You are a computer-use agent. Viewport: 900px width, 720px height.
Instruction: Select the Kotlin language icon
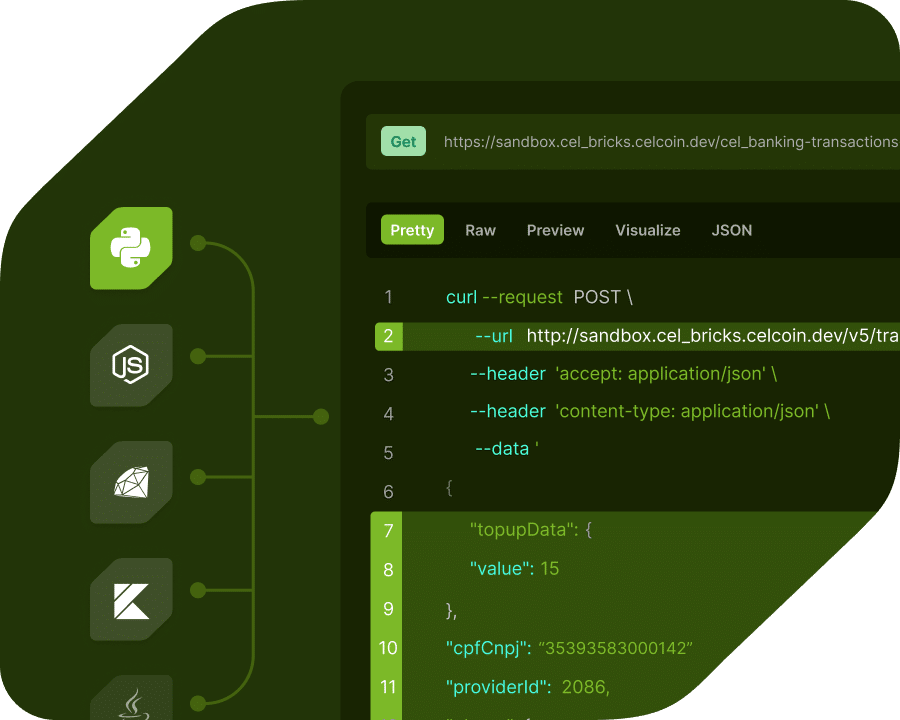[131, 600]
